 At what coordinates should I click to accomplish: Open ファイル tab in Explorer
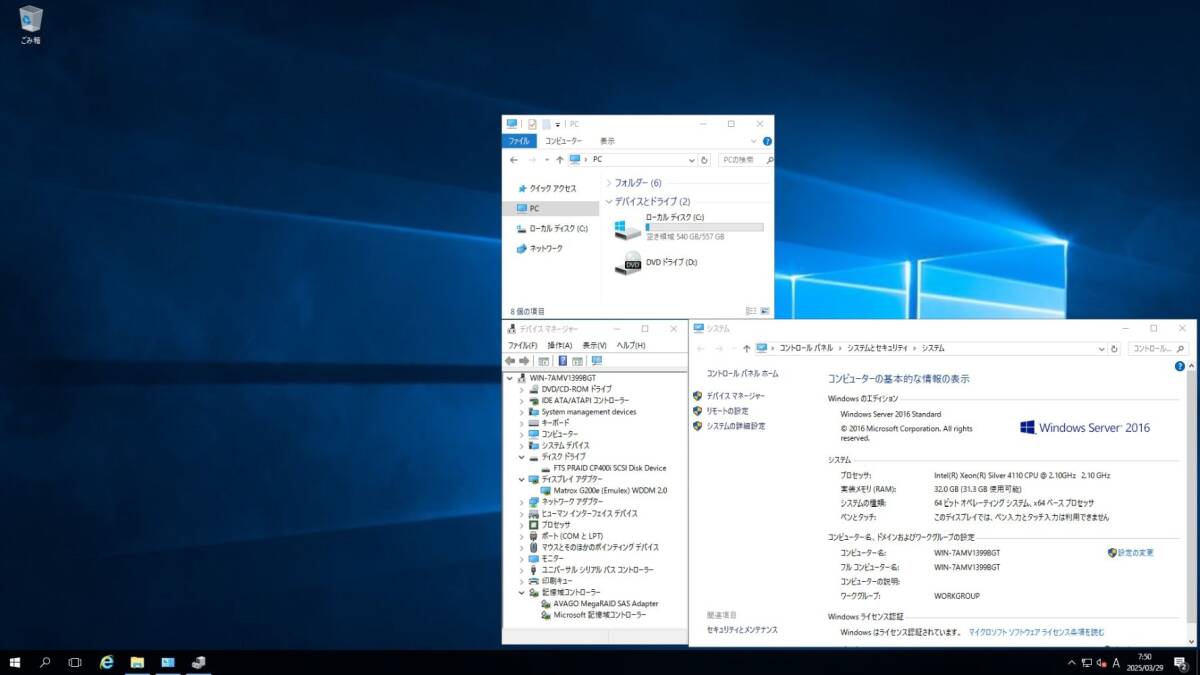click(519, 142)
